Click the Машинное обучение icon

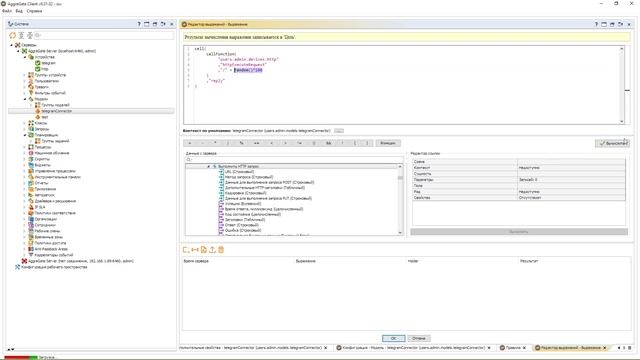pos(31,153)
